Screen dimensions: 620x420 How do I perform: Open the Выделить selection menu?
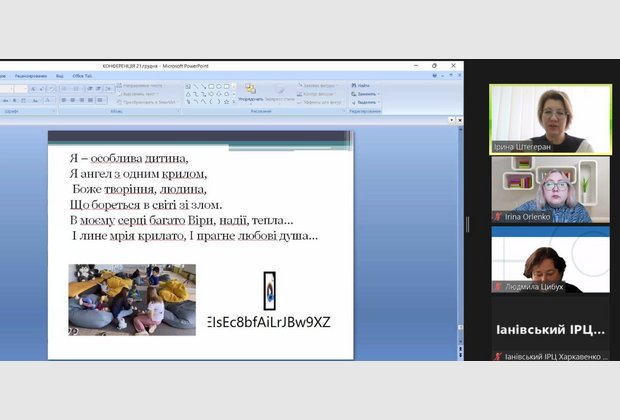365,102
